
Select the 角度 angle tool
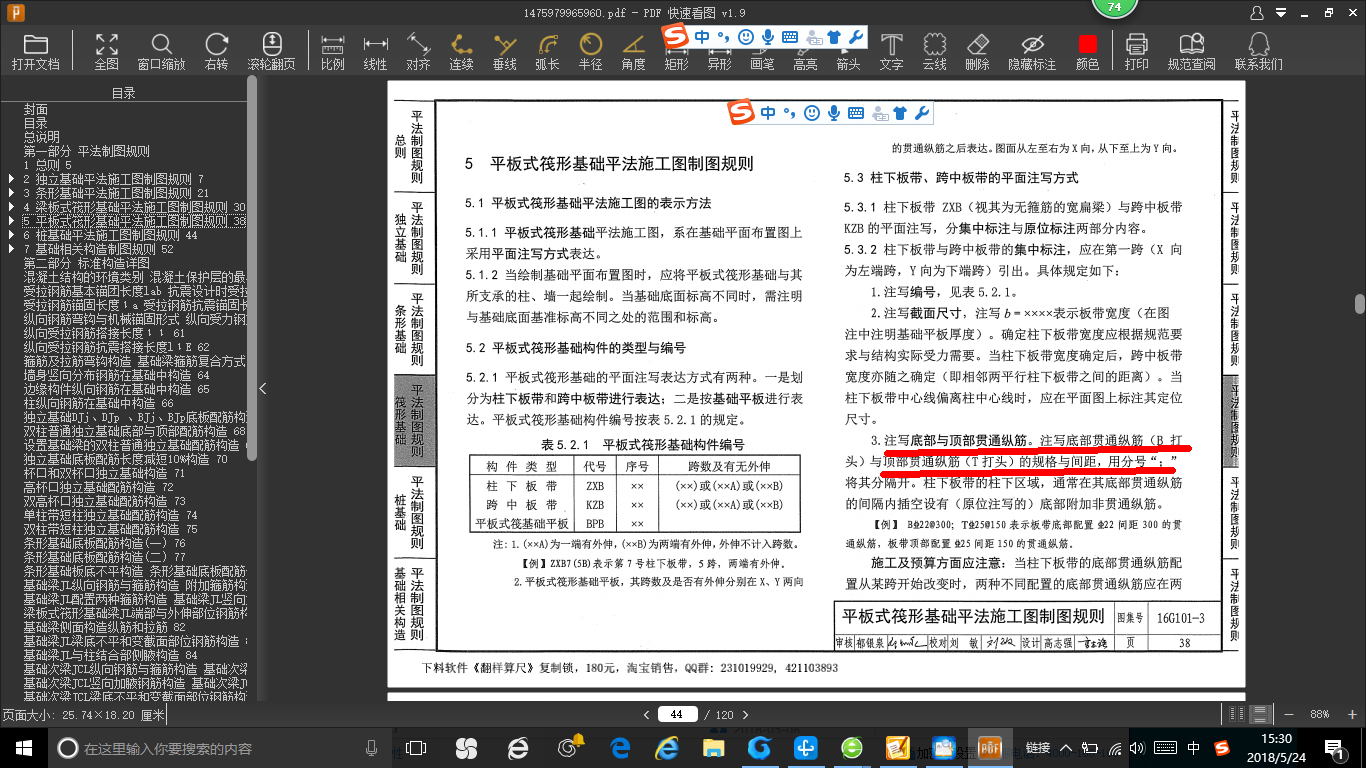[633, 51]
